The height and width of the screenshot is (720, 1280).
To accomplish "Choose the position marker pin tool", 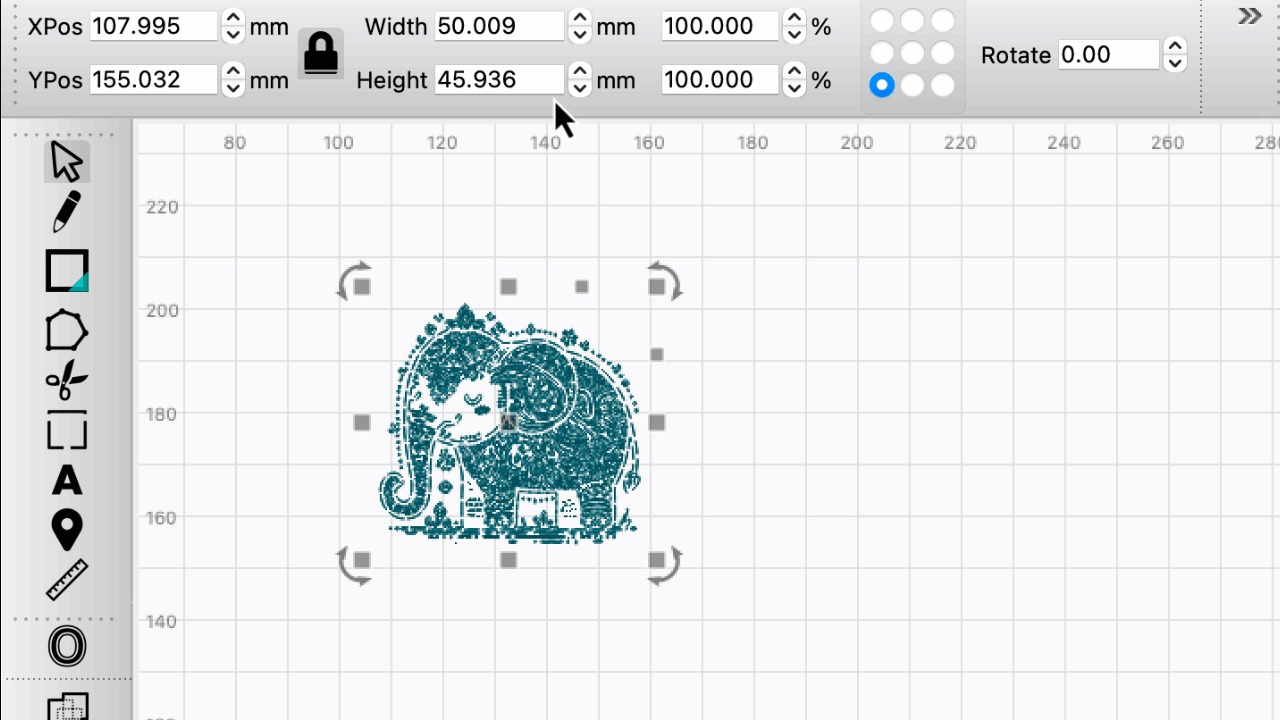I will pyautogui.click(x=67, y=530).
